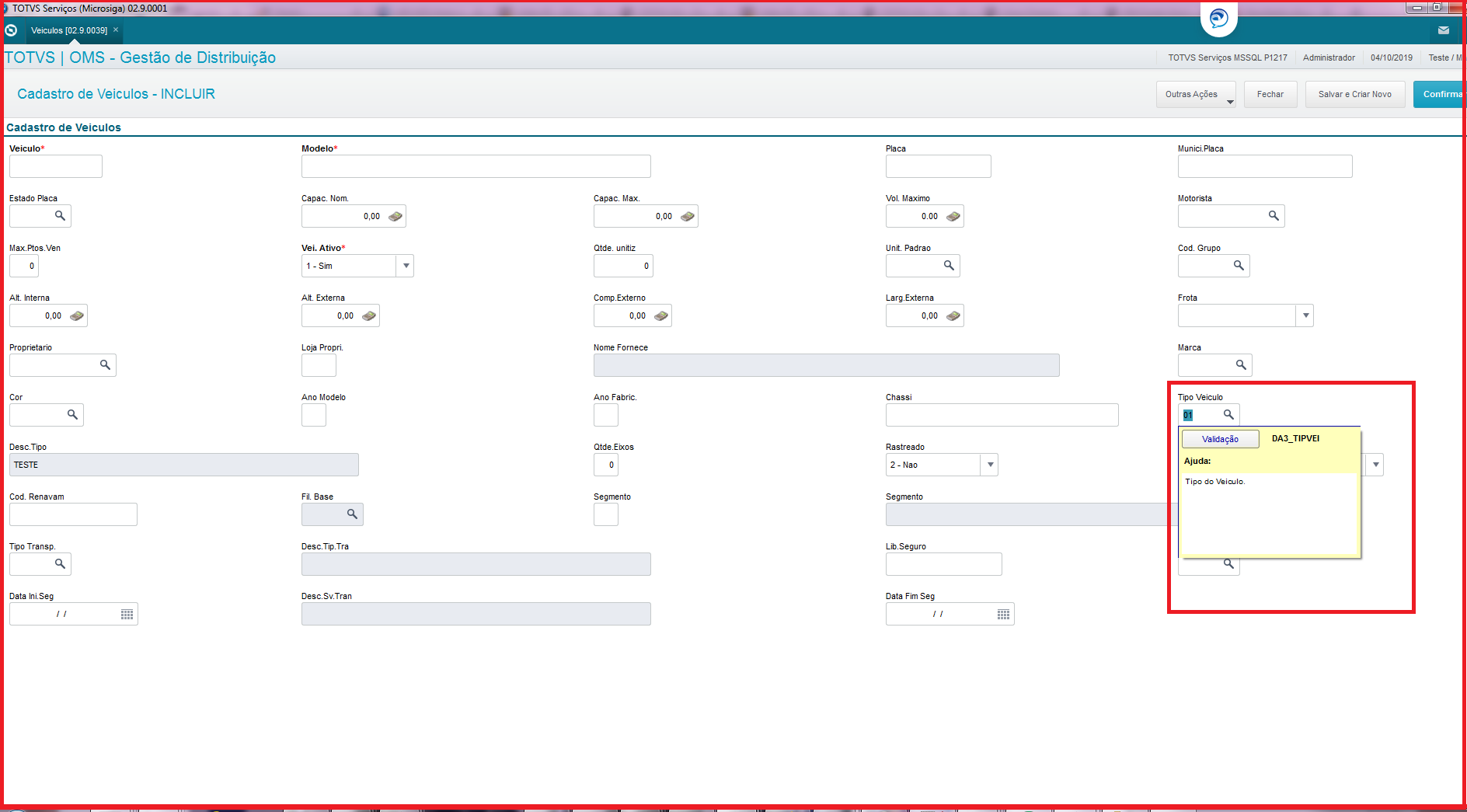Open Cod. Grupo lookup magnifier
Screen dimensions: 1467x812
(1239, 266)
